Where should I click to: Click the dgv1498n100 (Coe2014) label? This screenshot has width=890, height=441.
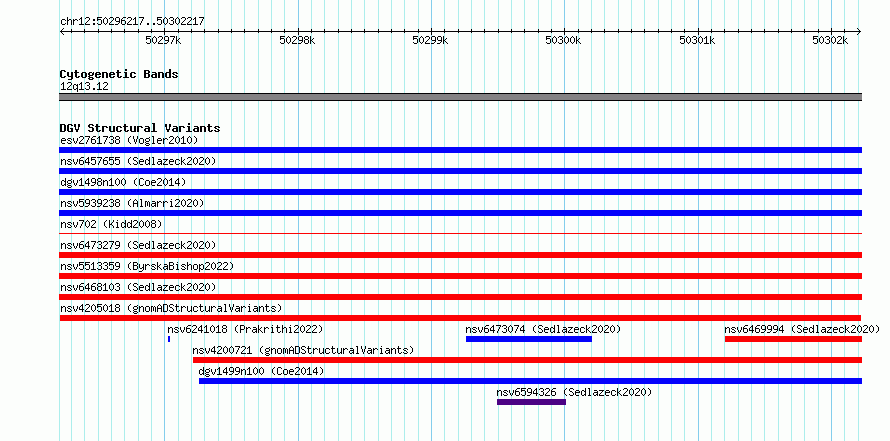123,182
